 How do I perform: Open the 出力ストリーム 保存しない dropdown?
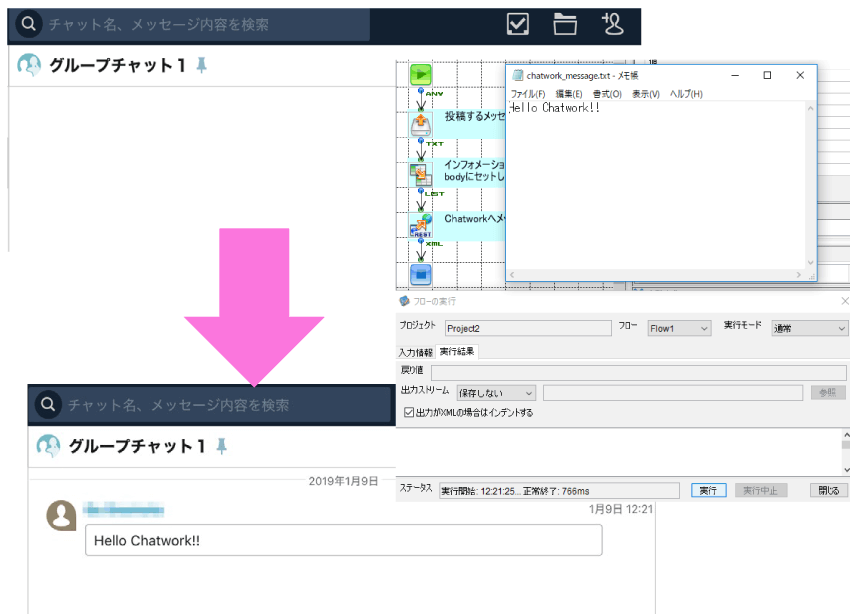tap(496, 392)
